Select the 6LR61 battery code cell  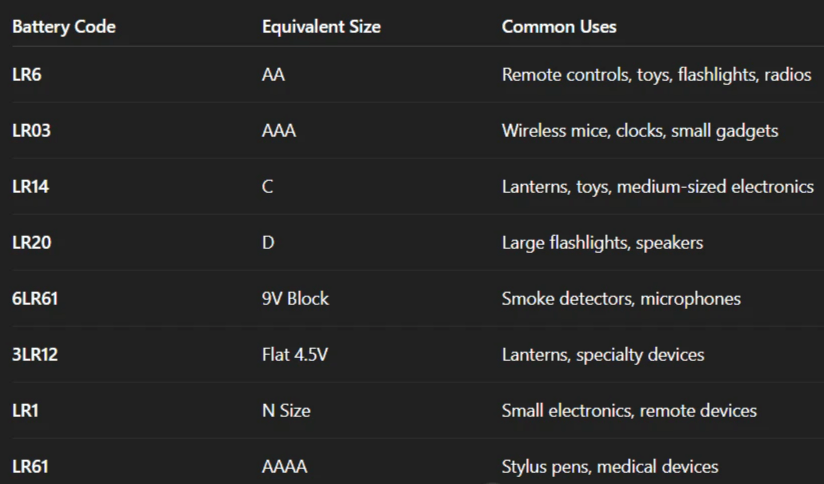point(36,299)
